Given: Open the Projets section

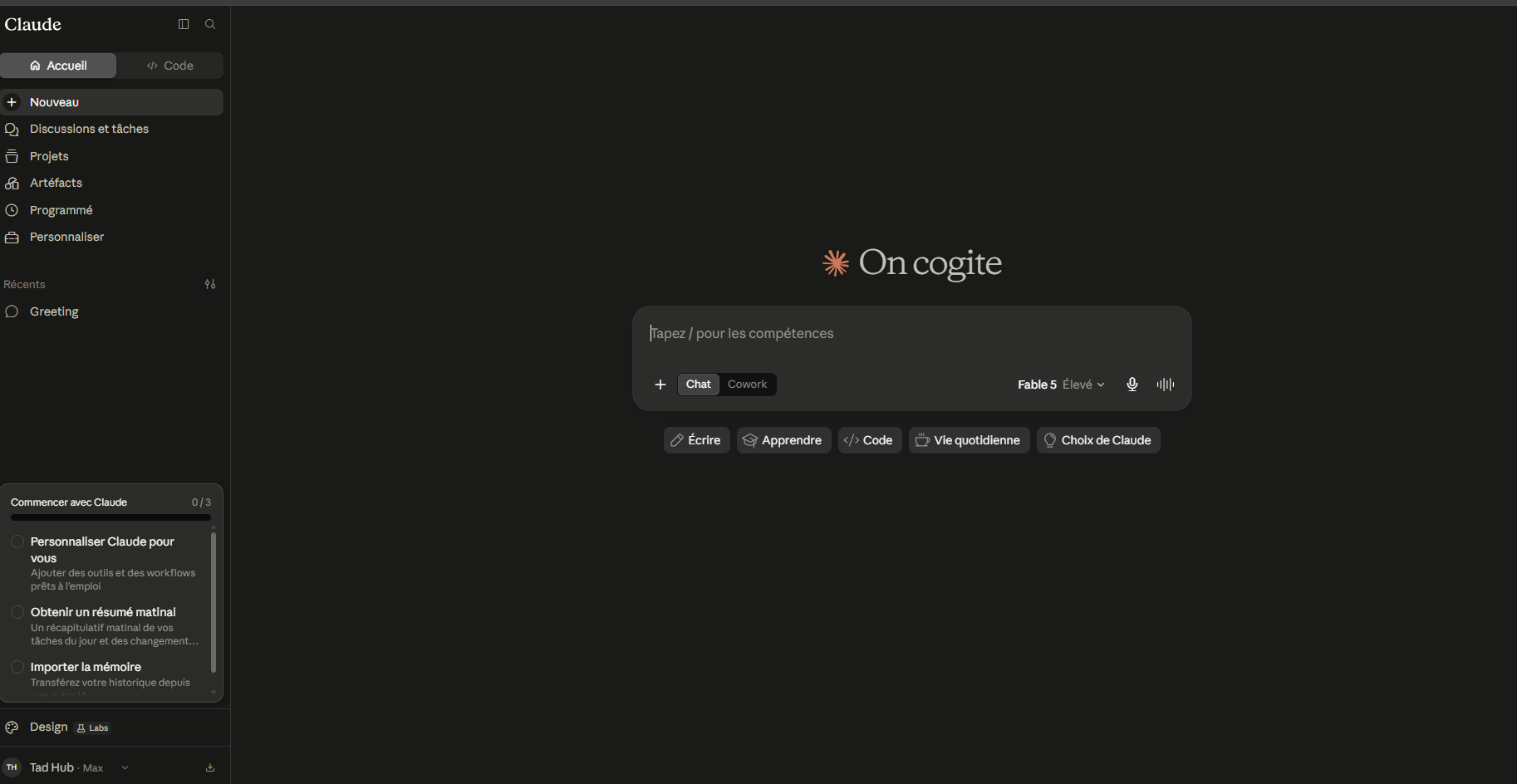Looking at the screenshot, I should click(x=111, y=156).
